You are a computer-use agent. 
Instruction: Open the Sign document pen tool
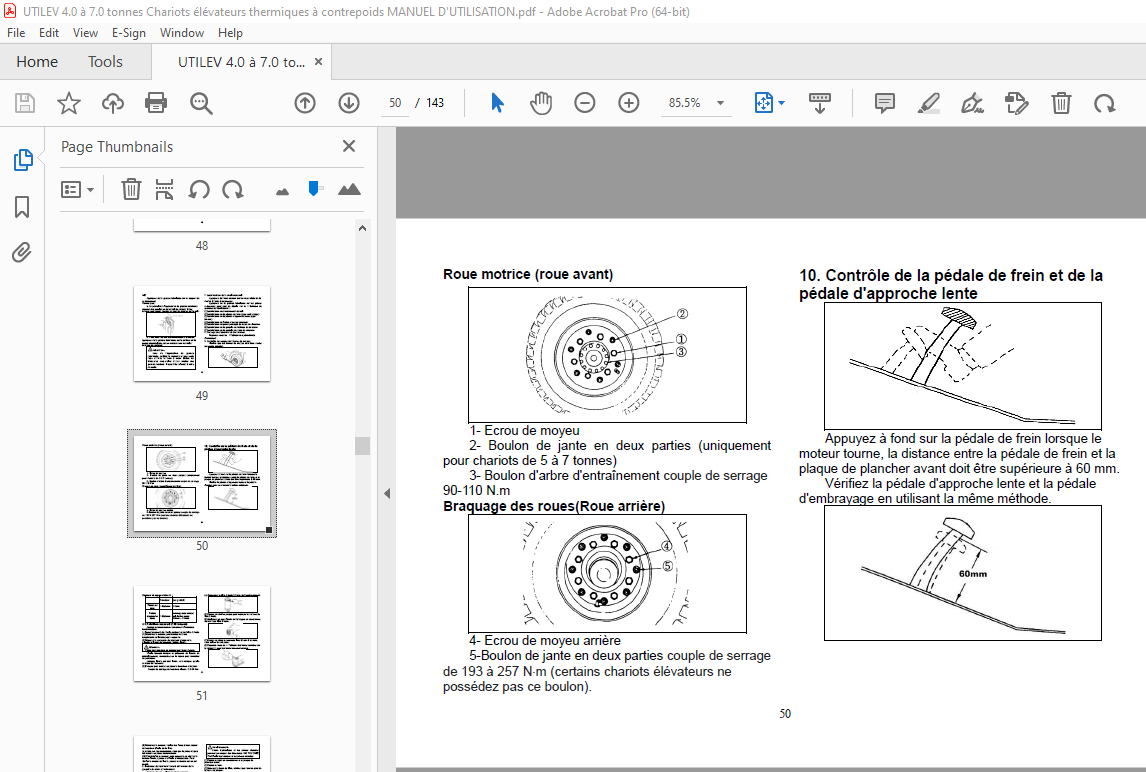tap(972, 103)
